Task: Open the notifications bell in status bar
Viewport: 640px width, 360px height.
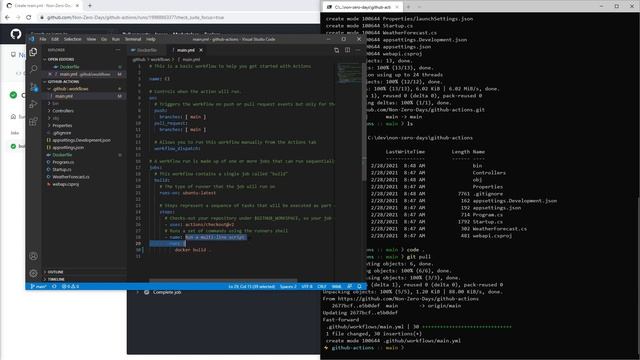Action: (359, 287)
